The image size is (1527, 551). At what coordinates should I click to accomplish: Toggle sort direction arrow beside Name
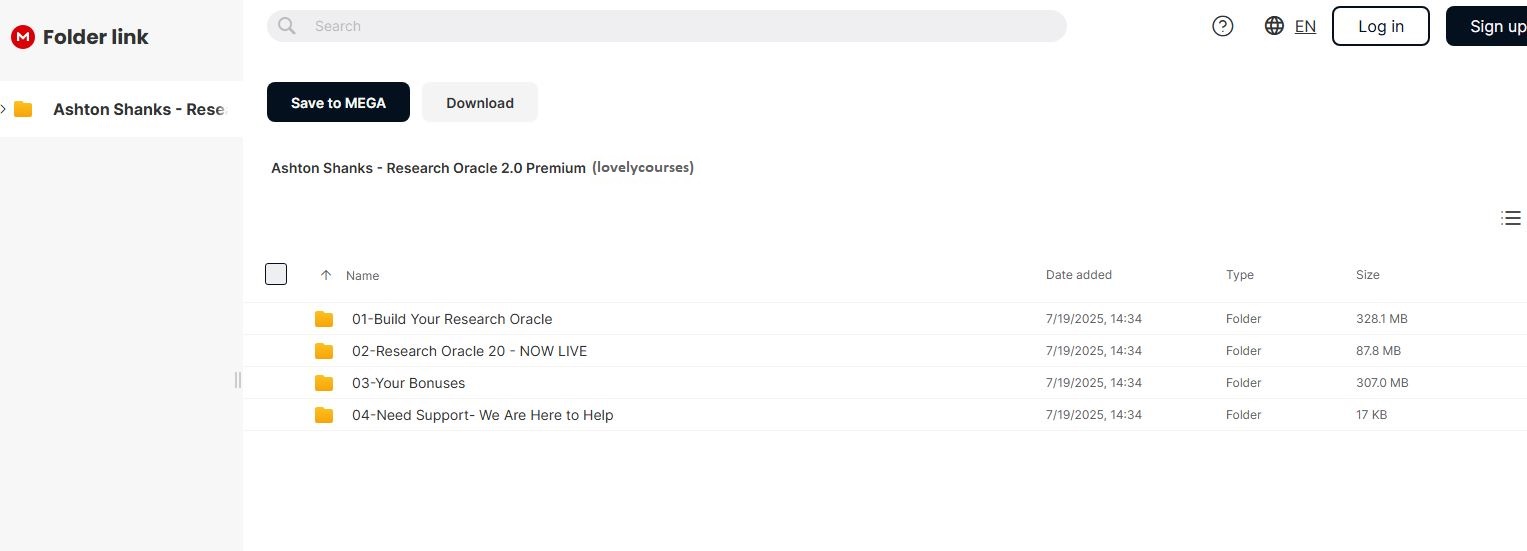click(325, 275)
